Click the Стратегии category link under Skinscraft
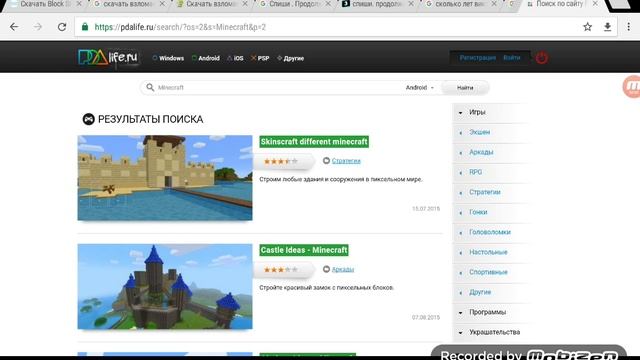Screen dimensions: 640x360 [346, 161]
